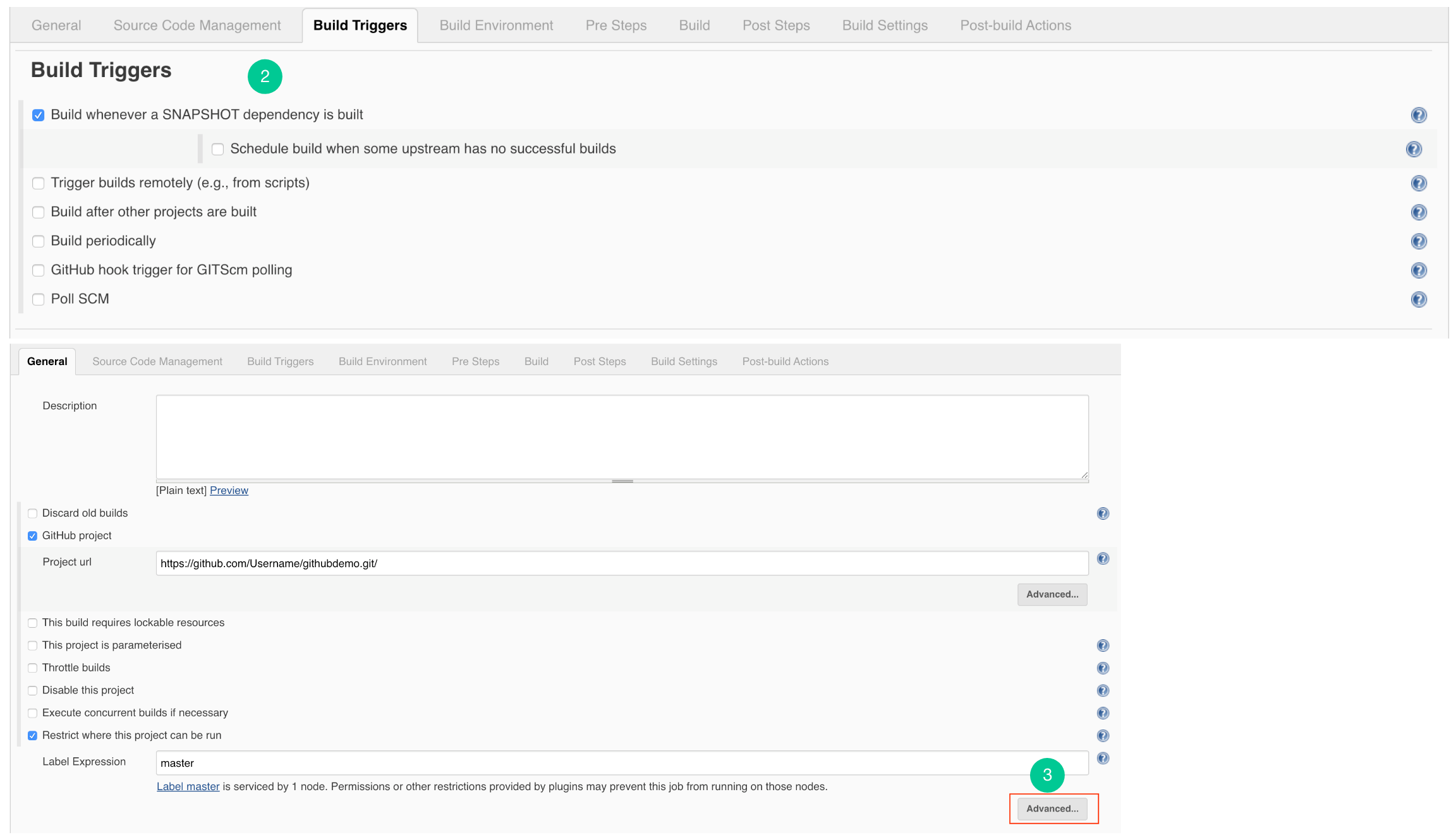This screenshot has width=1456, height=835.
Task: Enable Build periodically trigger
Action: [39, 241]
